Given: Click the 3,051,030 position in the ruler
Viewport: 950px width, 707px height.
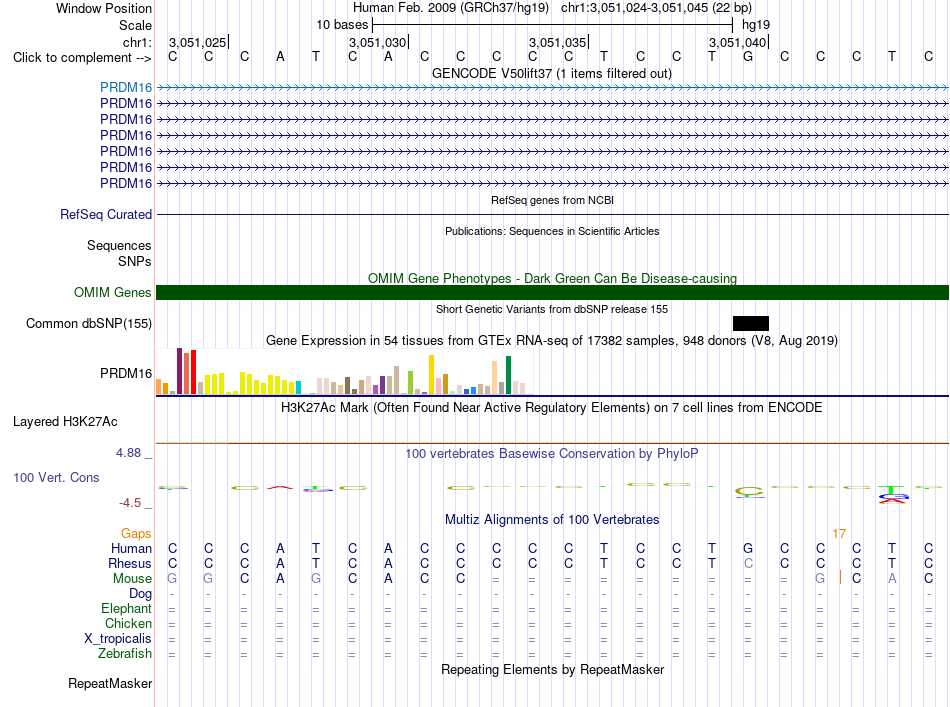Looking at the screenshot, I should coord(377,42).
